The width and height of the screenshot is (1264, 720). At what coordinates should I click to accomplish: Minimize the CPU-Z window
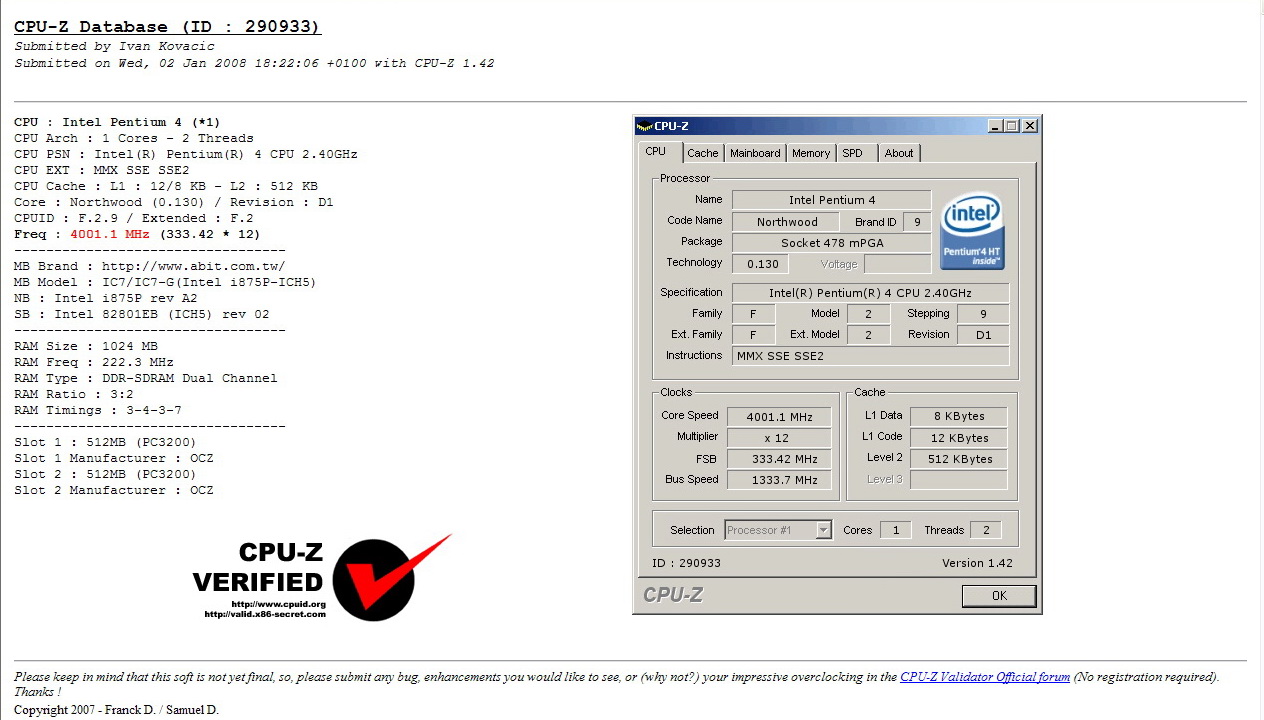coord(995,126)
